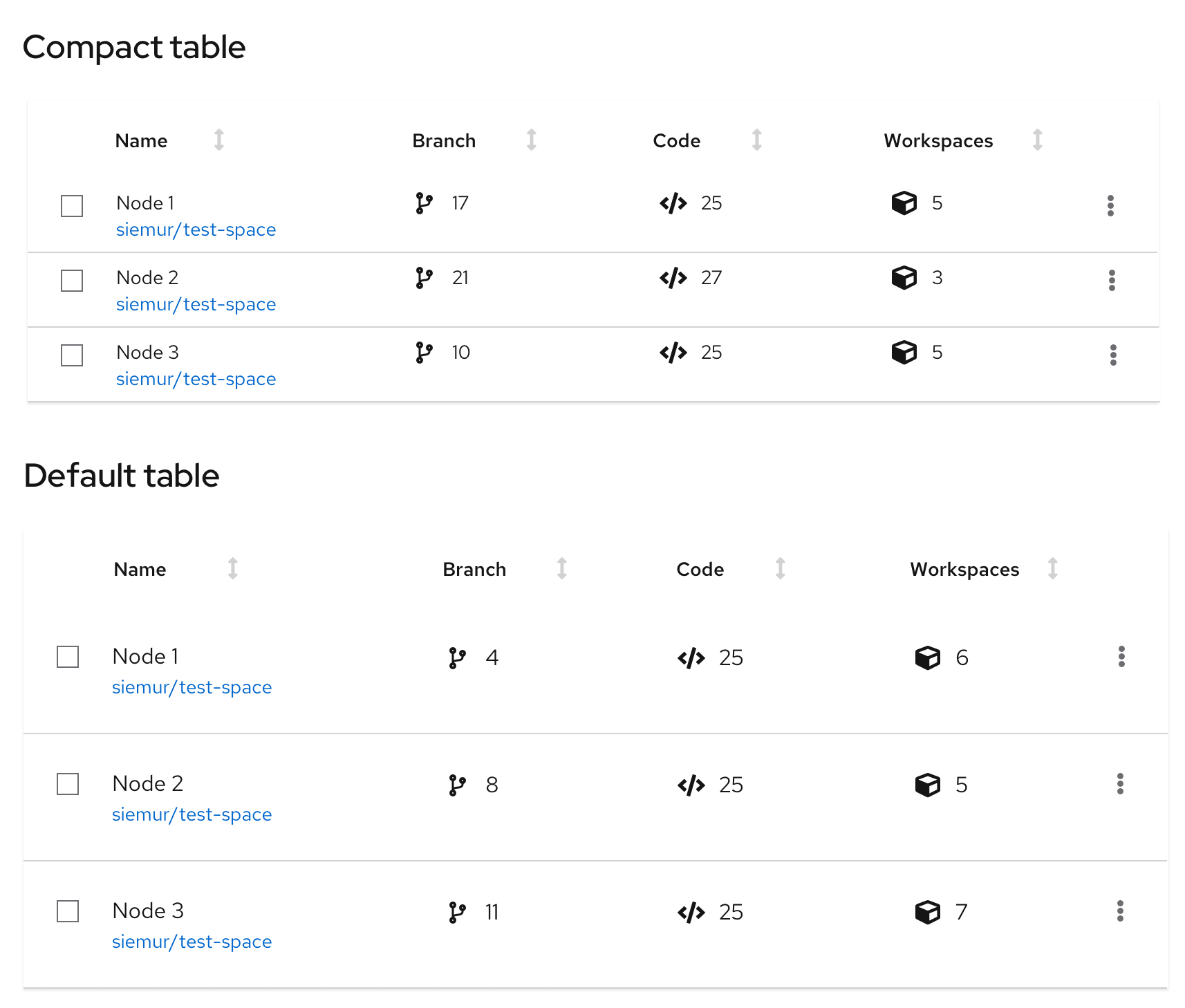Viewport: 1185px width, 1008px height.
Task: Click the branch icon in default Node 2 row
Action: tap(457, 785)
